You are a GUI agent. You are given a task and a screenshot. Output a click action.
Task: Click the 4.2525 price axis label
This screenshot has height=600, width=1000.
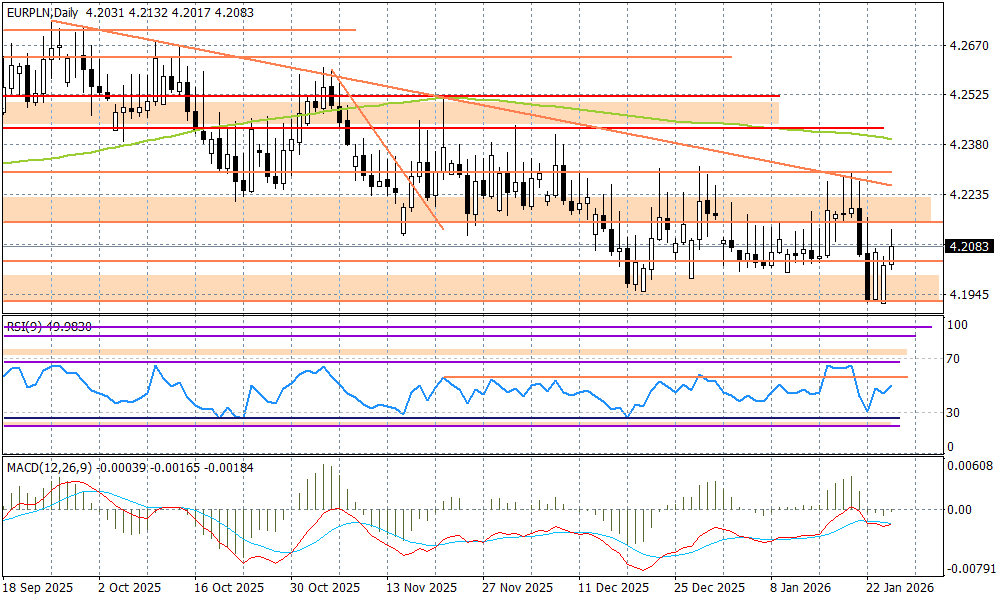[x=968, y=96]
